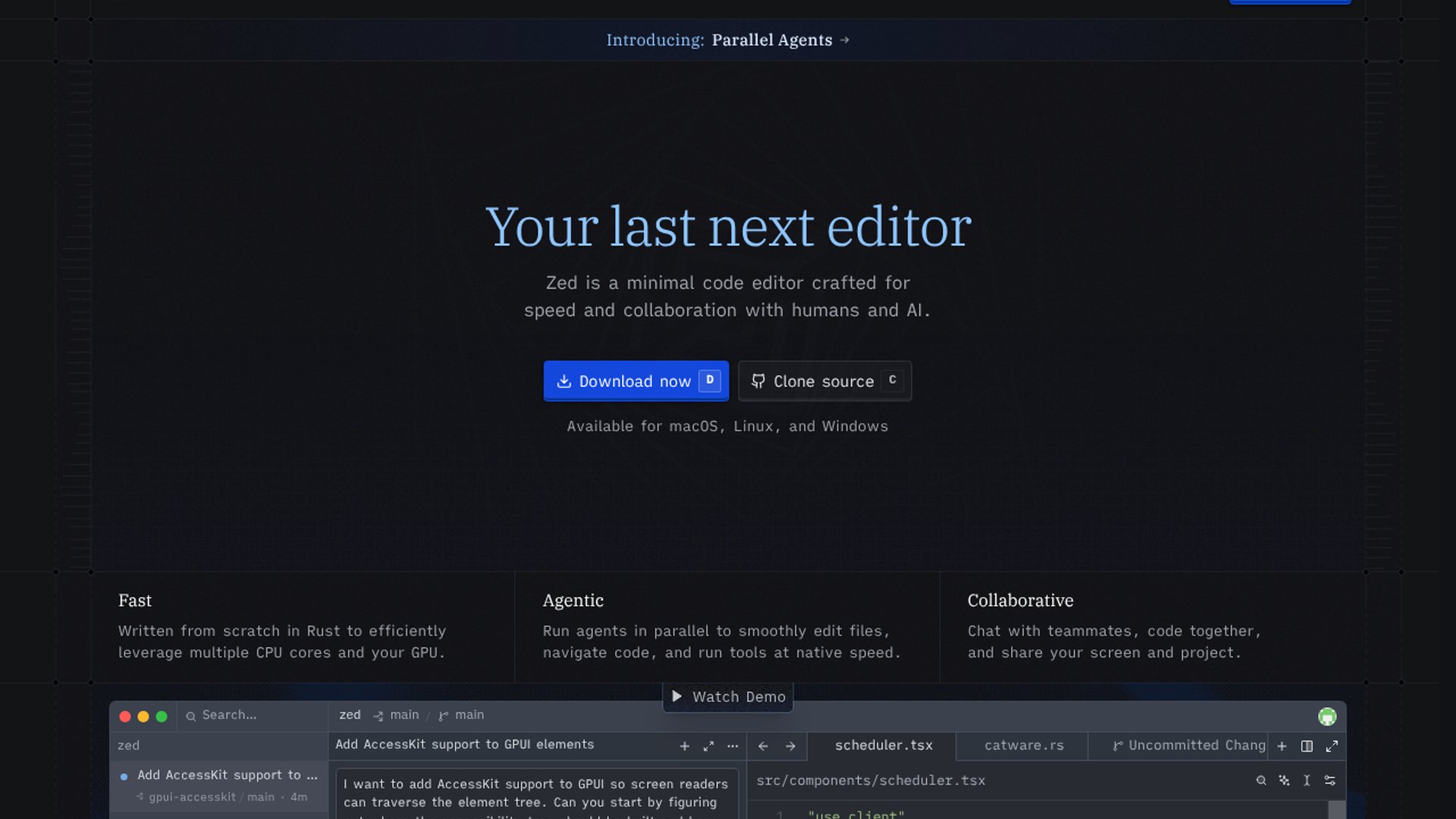1456x819 pixels.
Task: Open inline assist with the sparkle icon
Action: click(1284, 780)
